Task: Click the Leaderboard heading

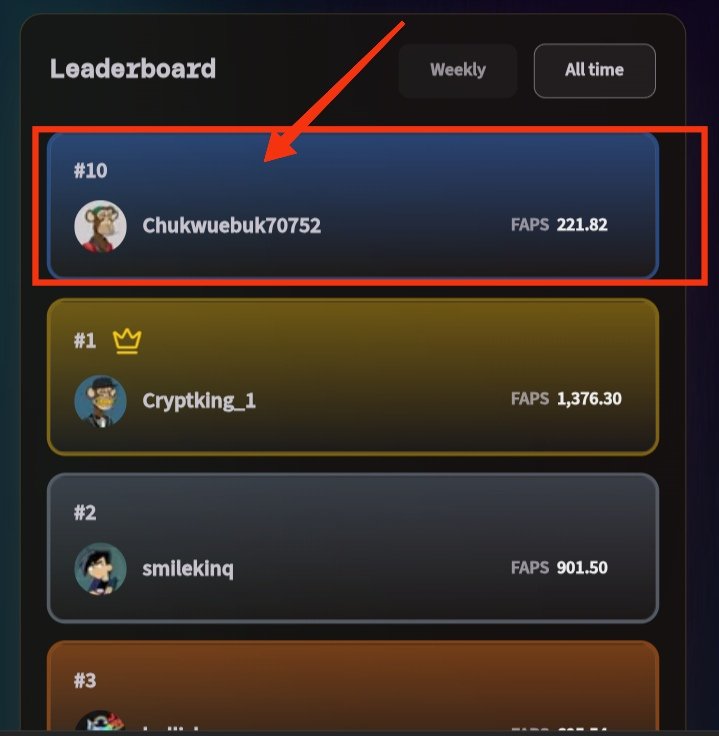Action: (x=133, y=69)
